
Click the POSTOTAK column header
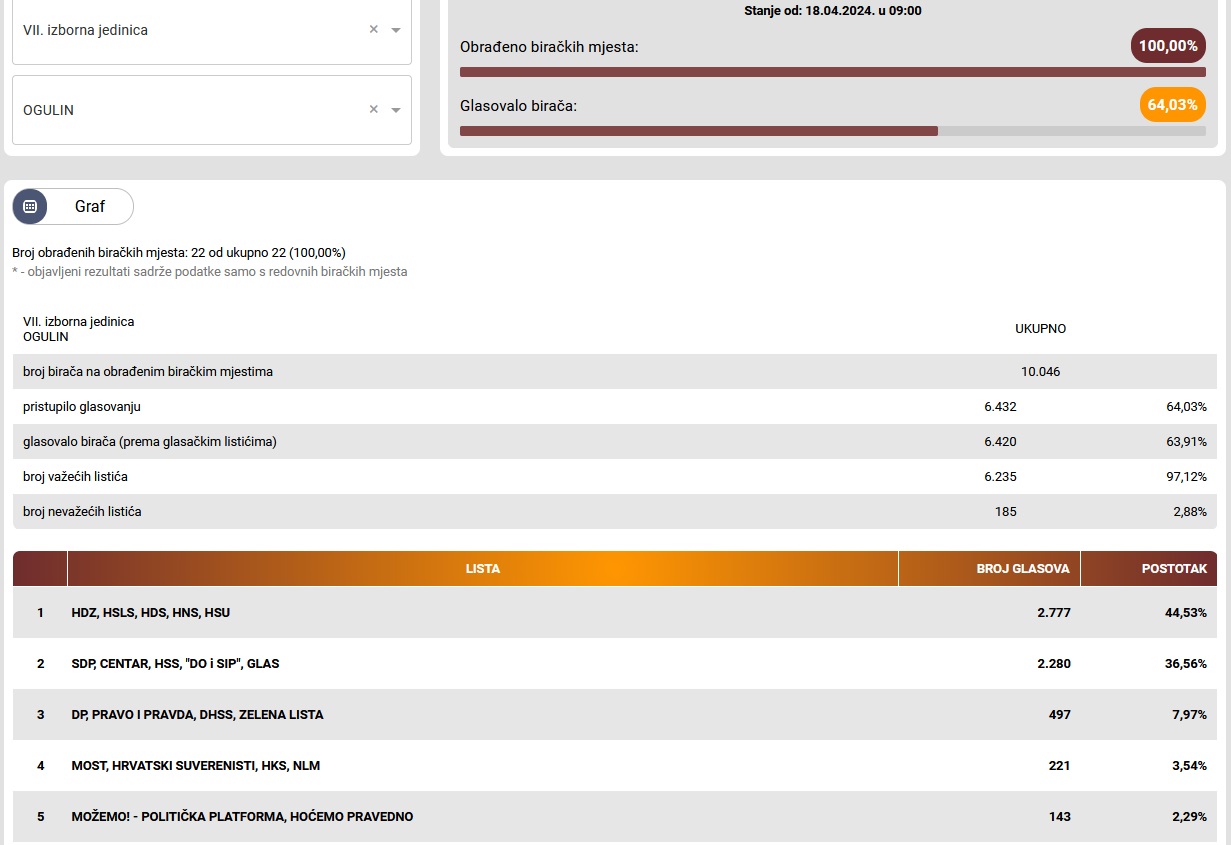coord(1174,568)
